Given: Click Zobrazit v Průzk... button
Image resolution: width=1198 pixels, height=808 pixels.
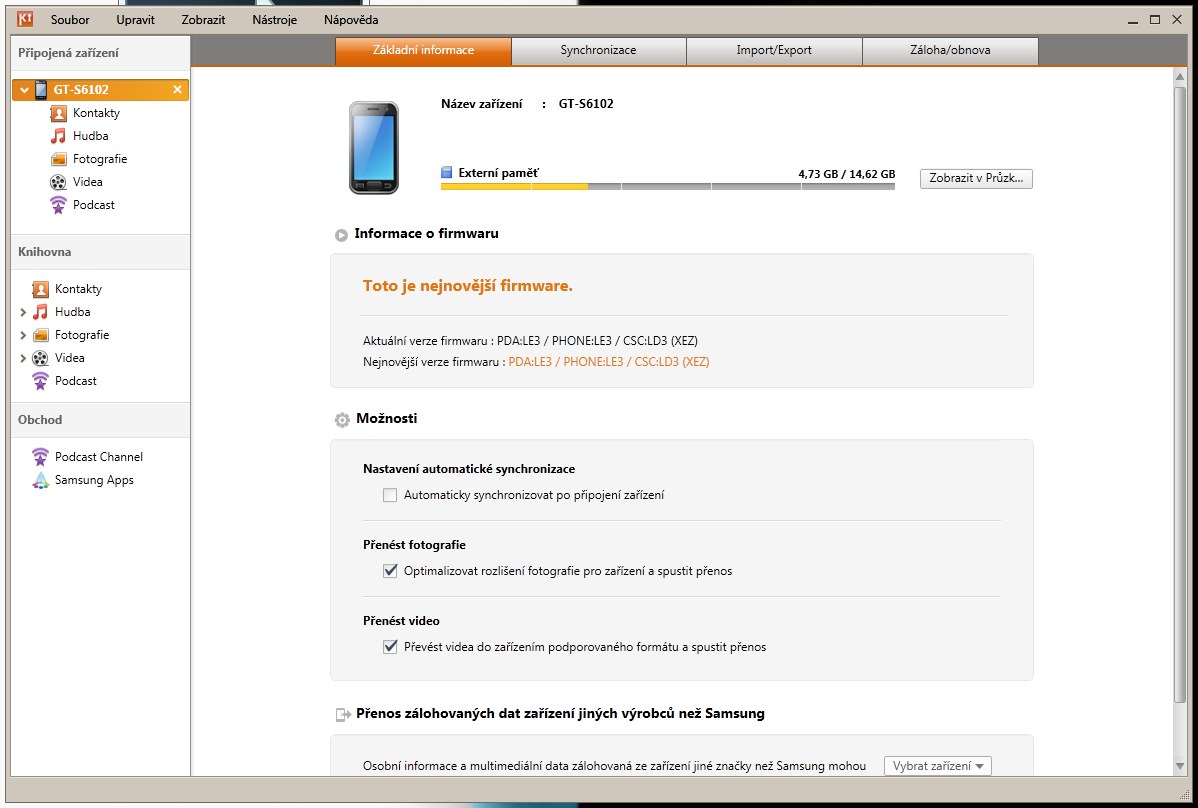Looking at the screenshot, I should 976,179.
